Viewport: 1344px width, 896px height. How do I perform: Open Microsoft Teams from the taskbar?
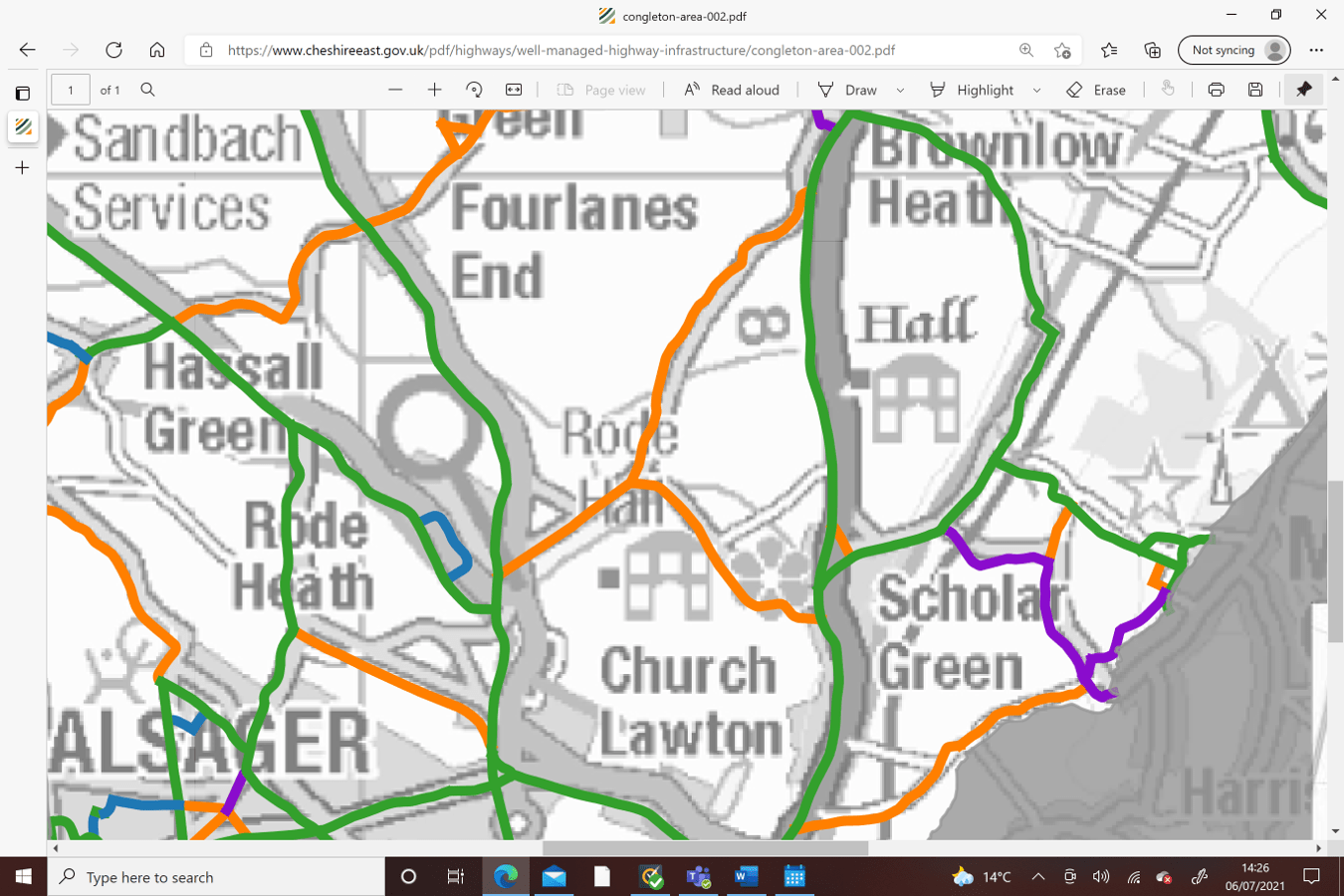point(699,876)
